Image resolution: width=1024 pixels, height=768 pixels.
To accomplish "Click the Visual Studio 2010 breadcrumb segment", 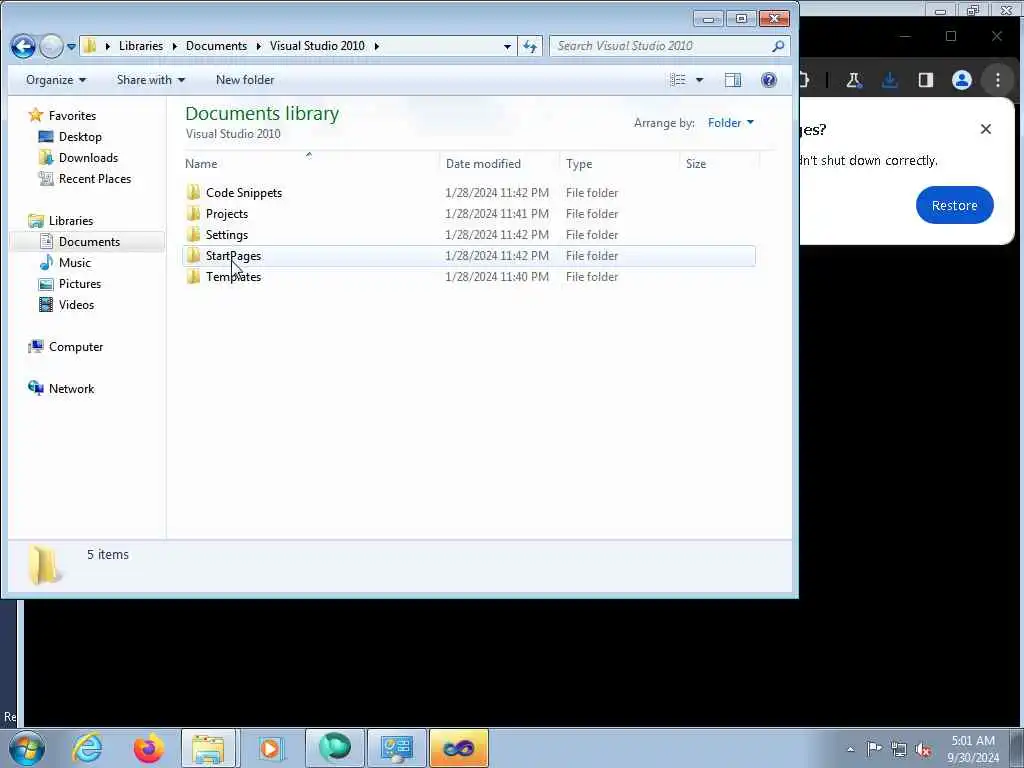I will coord(317,46).
